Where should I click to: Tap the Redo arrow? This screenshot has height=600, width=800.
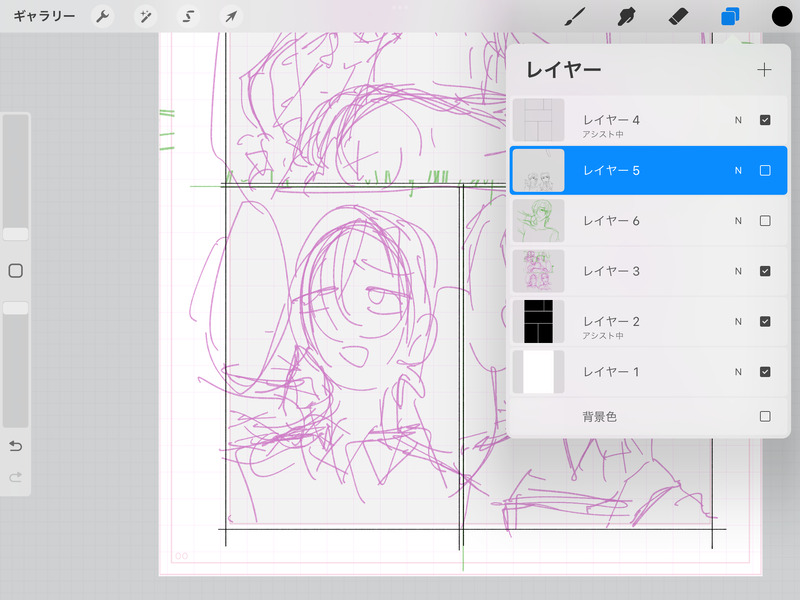(16, 478)
